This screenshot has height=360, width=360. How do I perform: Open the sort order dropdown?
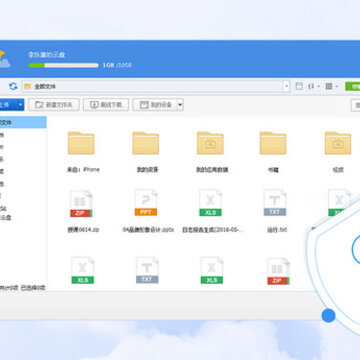314,86
